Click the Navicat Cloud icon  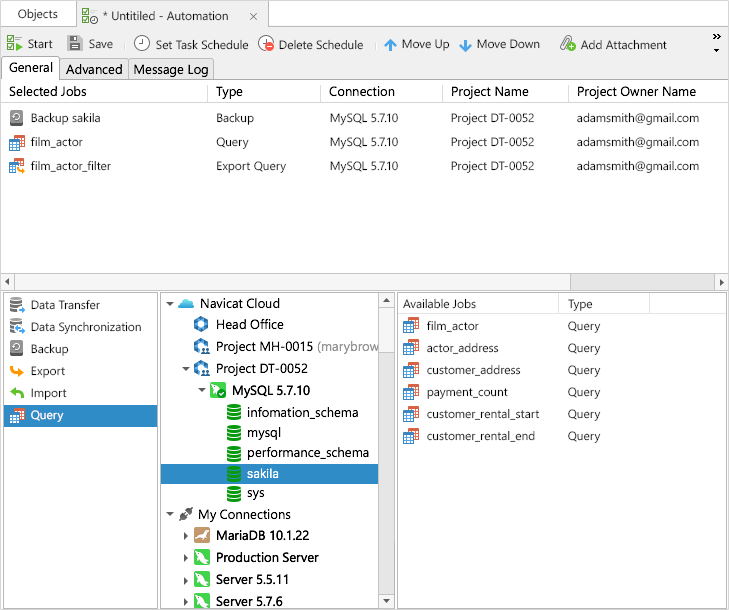186,304
